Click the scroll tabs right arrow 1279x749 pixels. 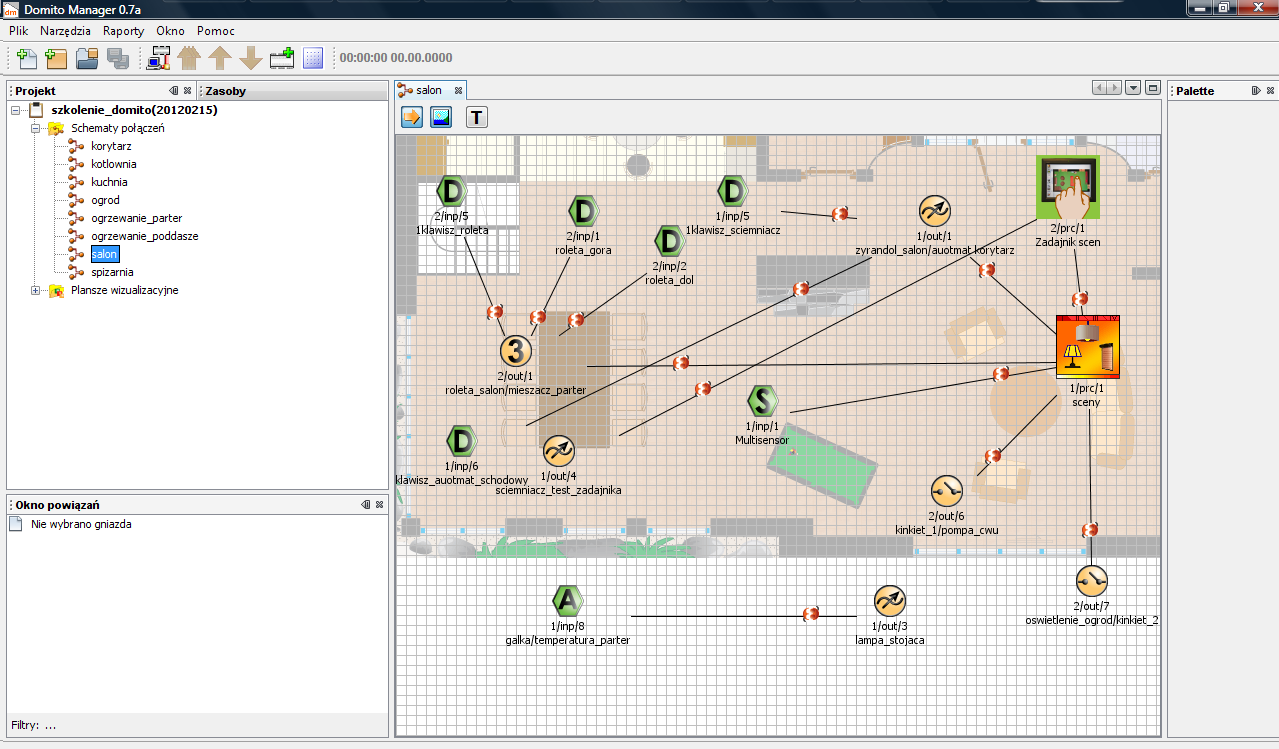point(1115,88)
